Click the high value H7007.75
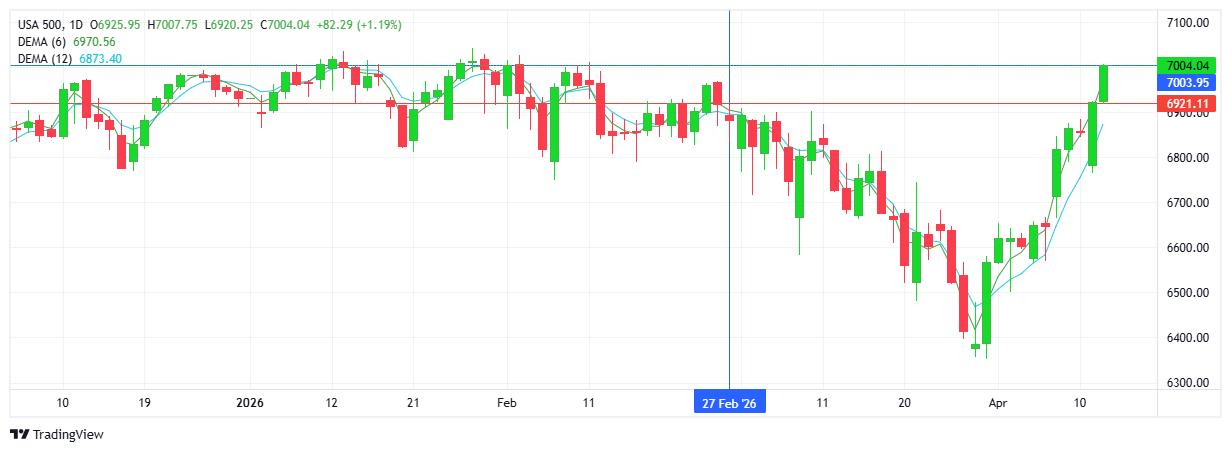 [172, 23]
